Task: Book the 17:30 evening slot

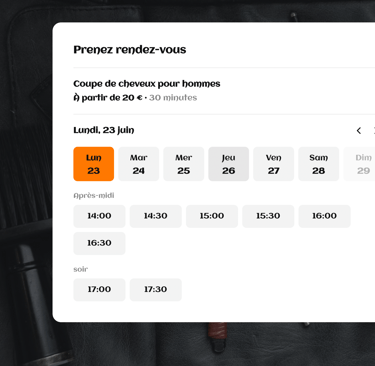Action: click(x=156, y=290)
